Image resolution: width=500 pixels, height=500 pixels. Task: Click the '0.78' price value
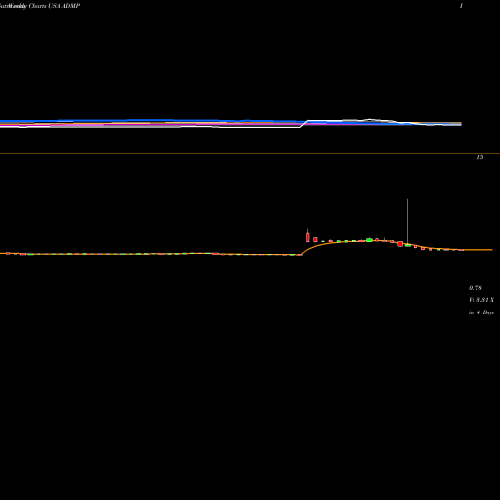(475, 288)
